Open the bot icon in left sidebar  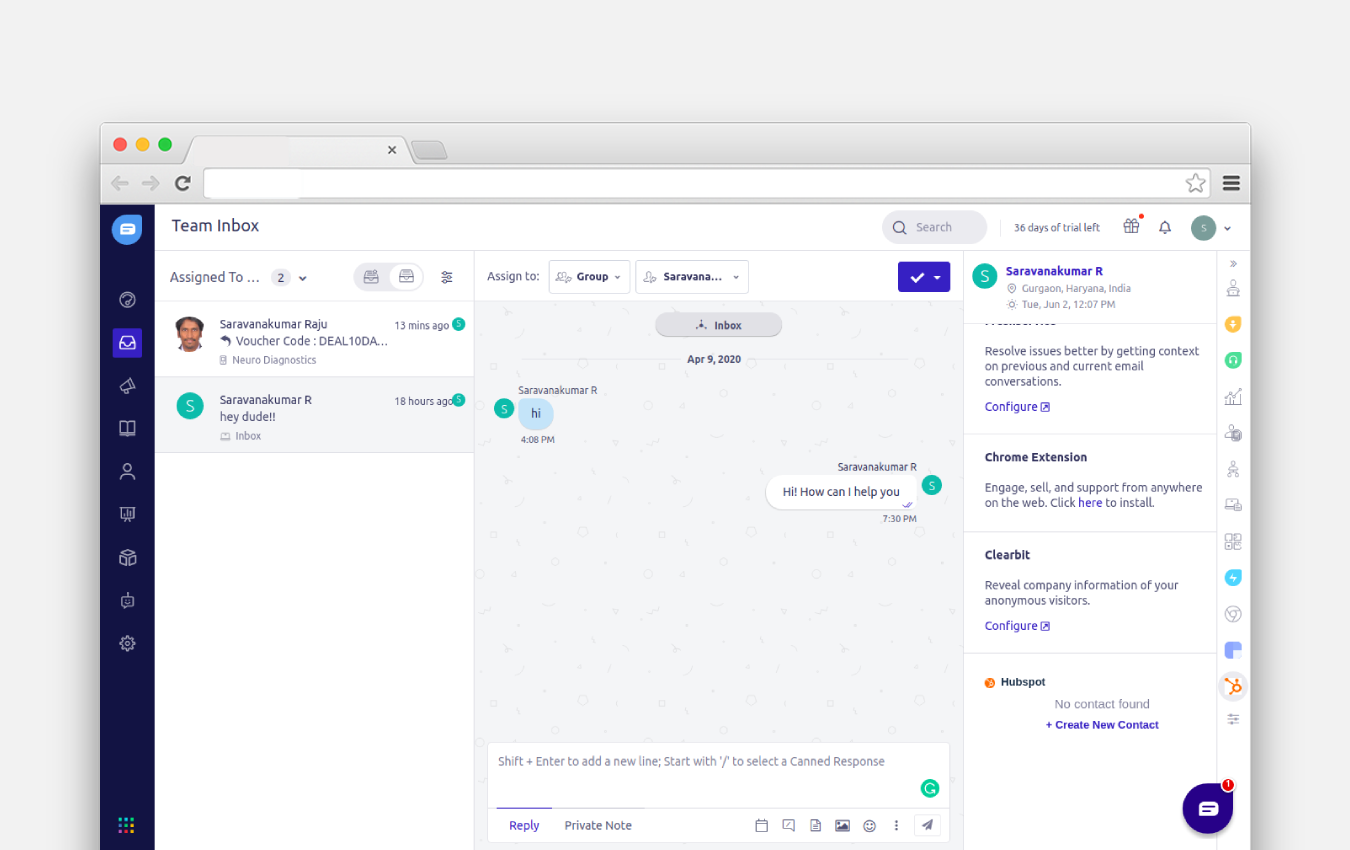tap(127, 601)
